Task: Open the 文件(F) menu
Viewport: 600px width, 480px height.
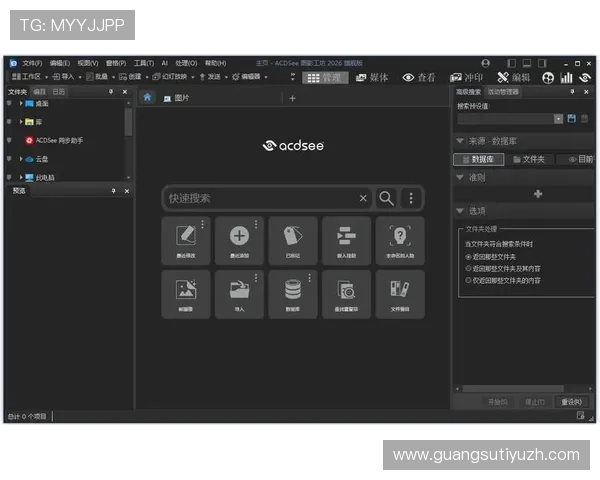Action: 32,63
